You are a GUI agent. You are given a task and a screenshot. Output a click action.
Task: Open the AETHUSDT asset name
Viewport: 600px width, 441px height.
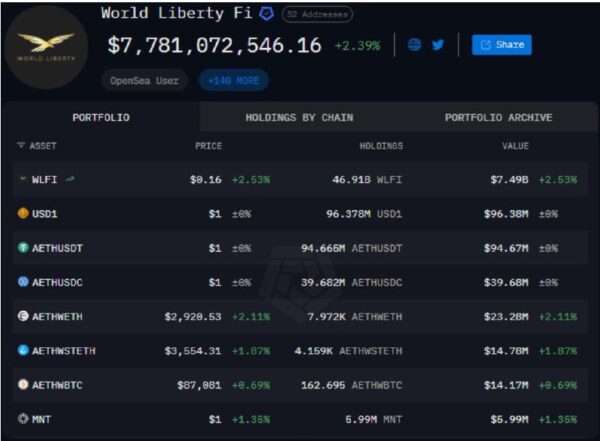[57, 248]
